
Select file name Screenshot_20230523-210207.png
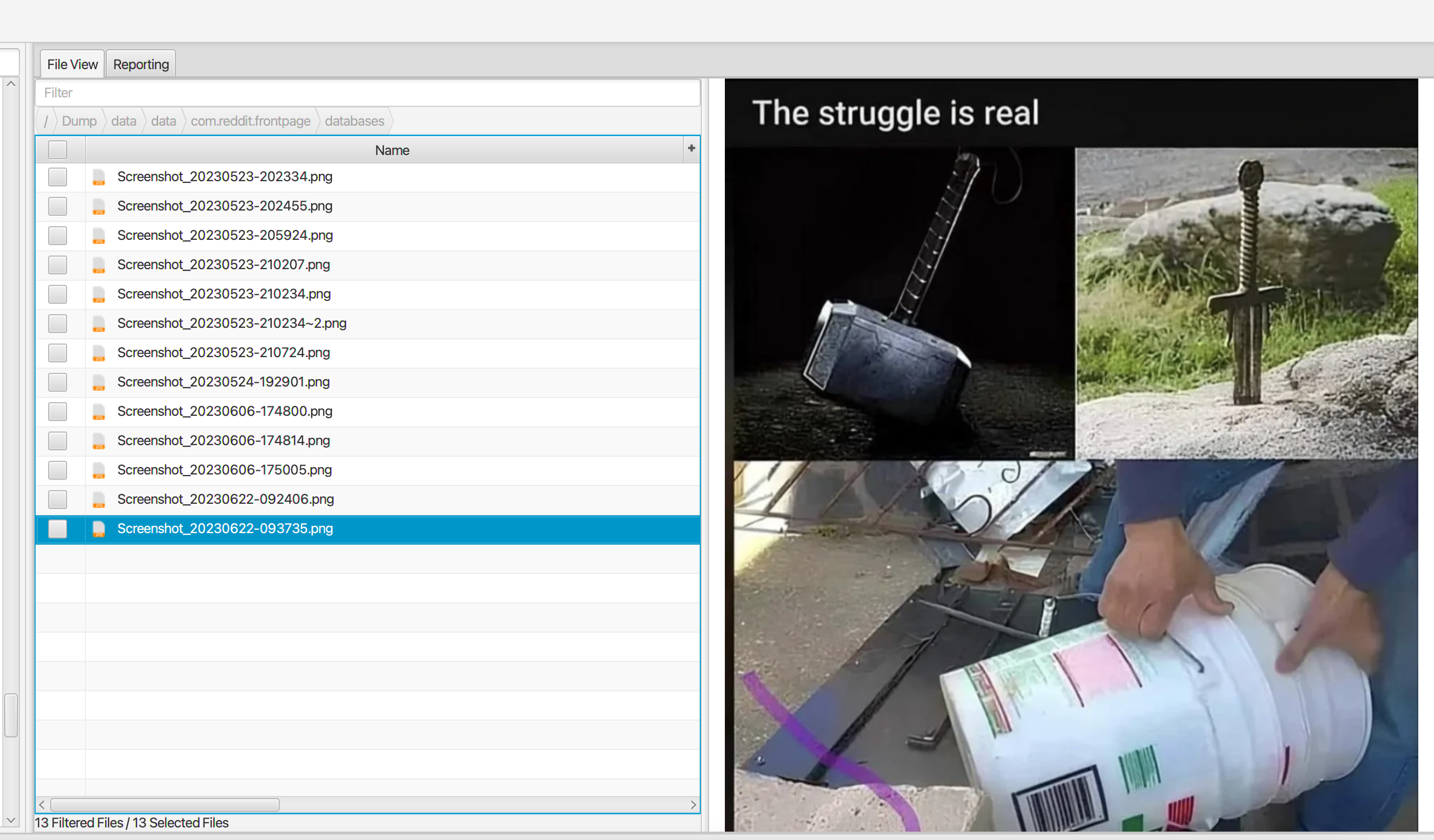[x=224, y=264]
